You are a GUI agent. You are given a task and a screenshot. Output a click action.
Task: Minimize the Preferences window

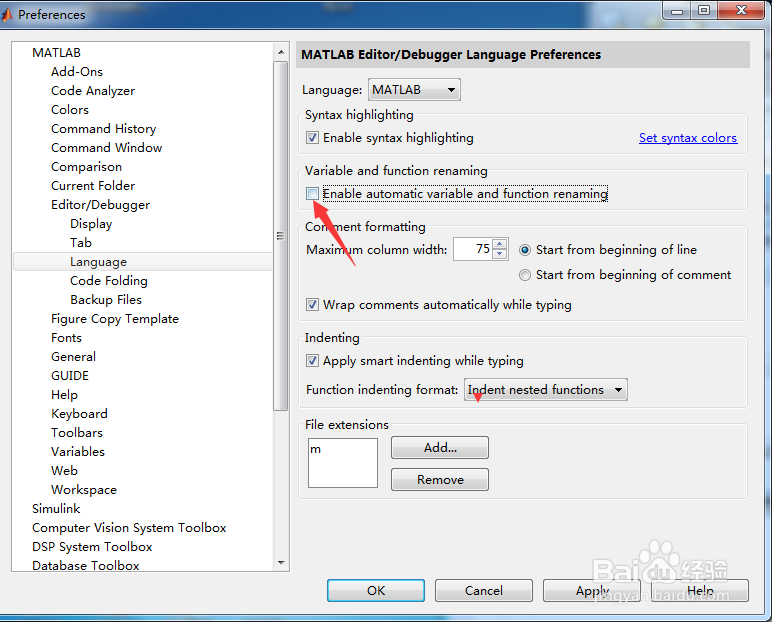point(677,11)
